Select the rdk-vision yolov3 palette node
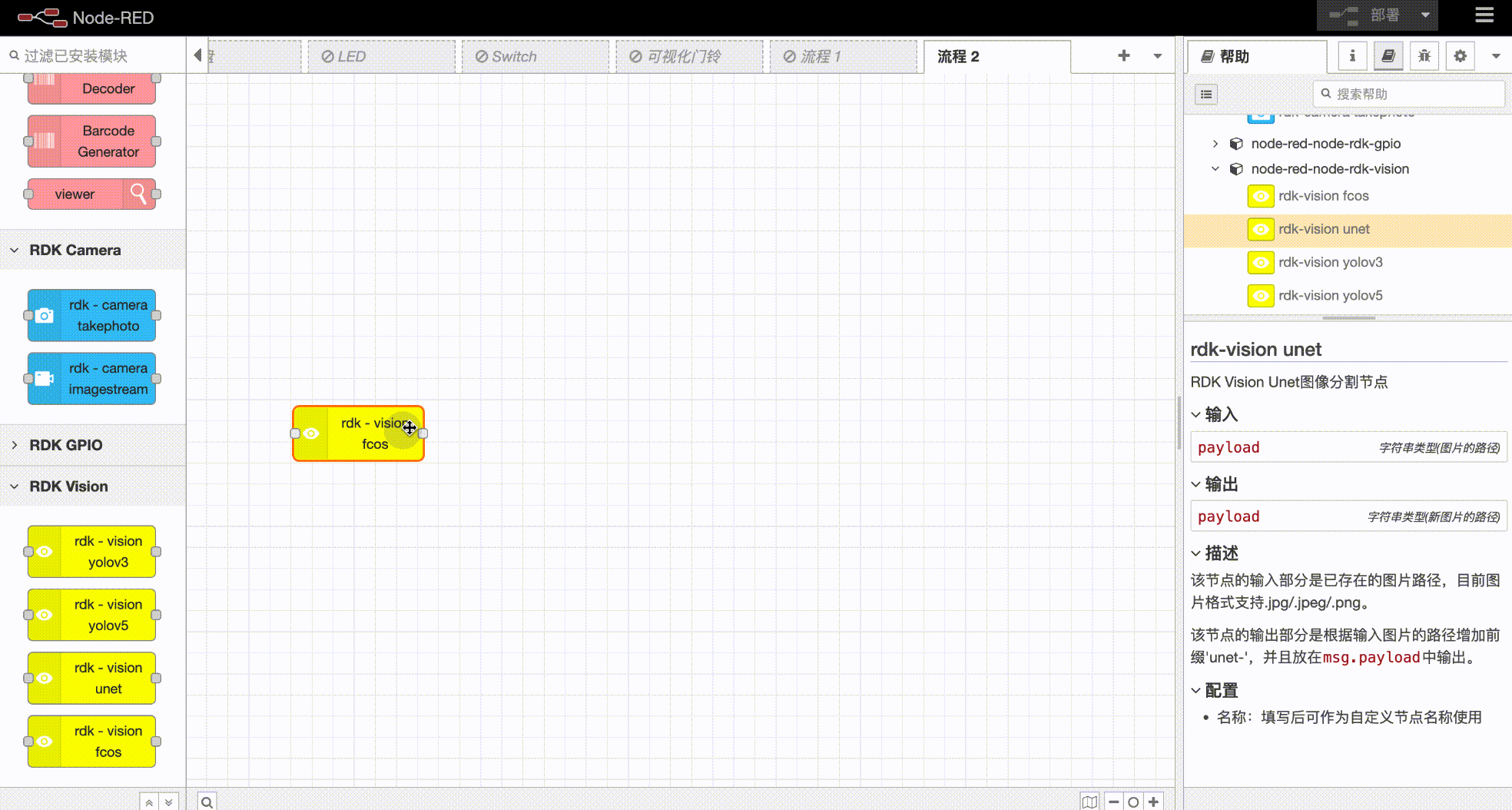Image resolution: width=1512 pixels, height=810 pixels. coord(91,552)
